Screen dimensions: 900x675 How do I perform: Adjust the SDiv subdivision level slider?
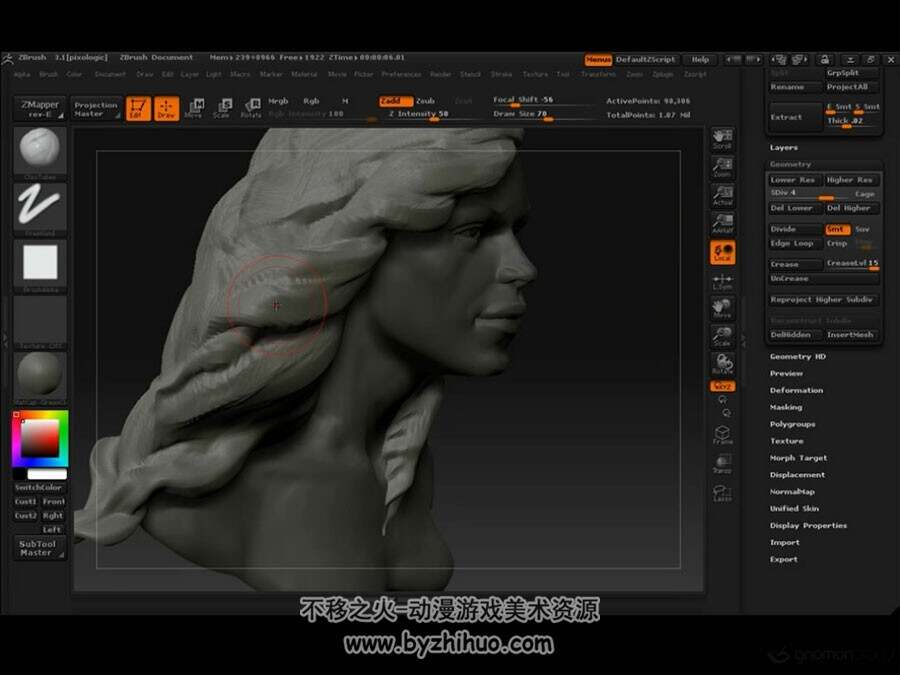pos(810,193)
